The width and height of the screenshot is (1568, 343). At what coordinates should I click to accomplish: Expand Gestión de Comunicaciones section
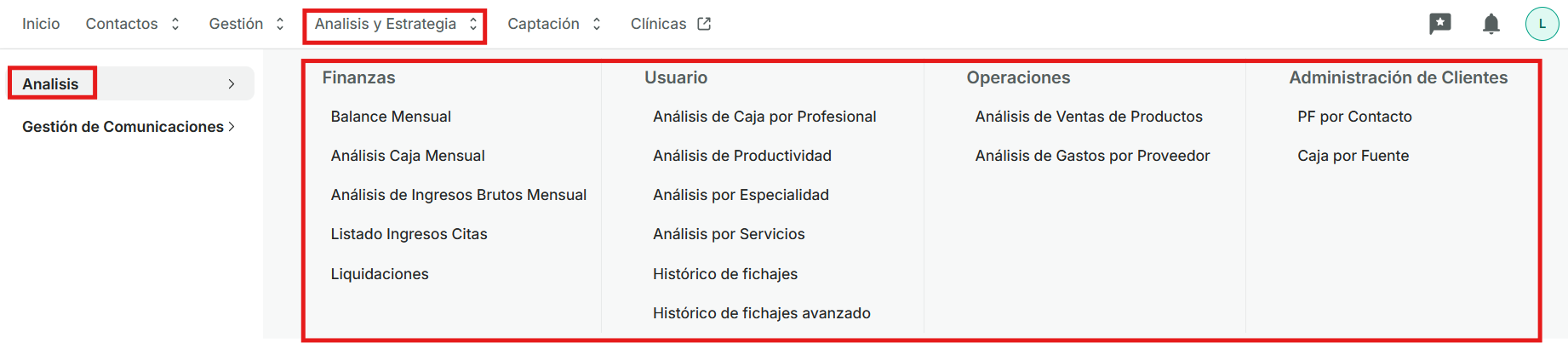click(x=128, y=127)
